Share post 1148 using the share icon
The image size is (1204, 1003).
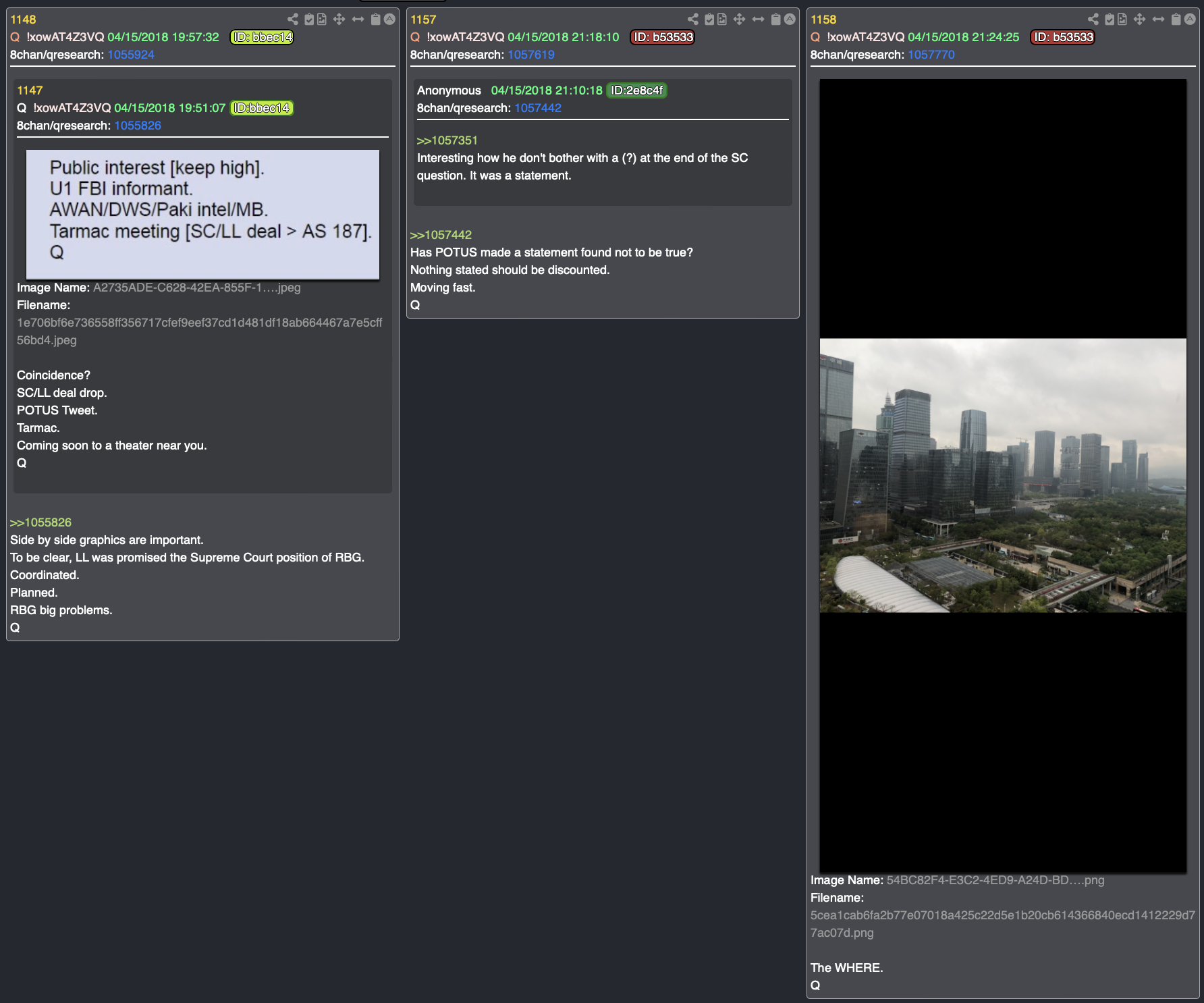click(x=293, y=20)
